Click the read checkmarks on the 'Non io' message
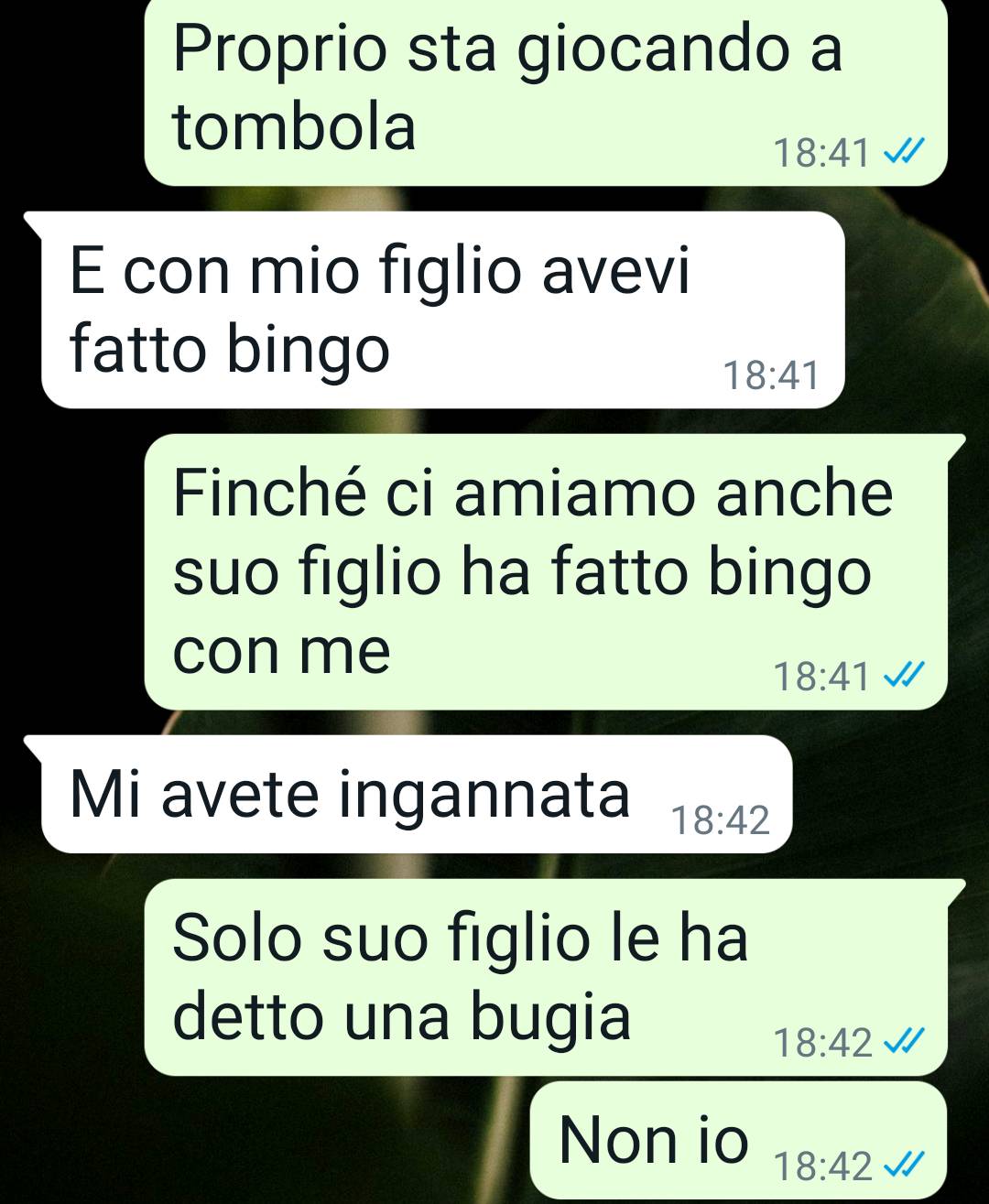989x1204 pixels. [903, 1166]
